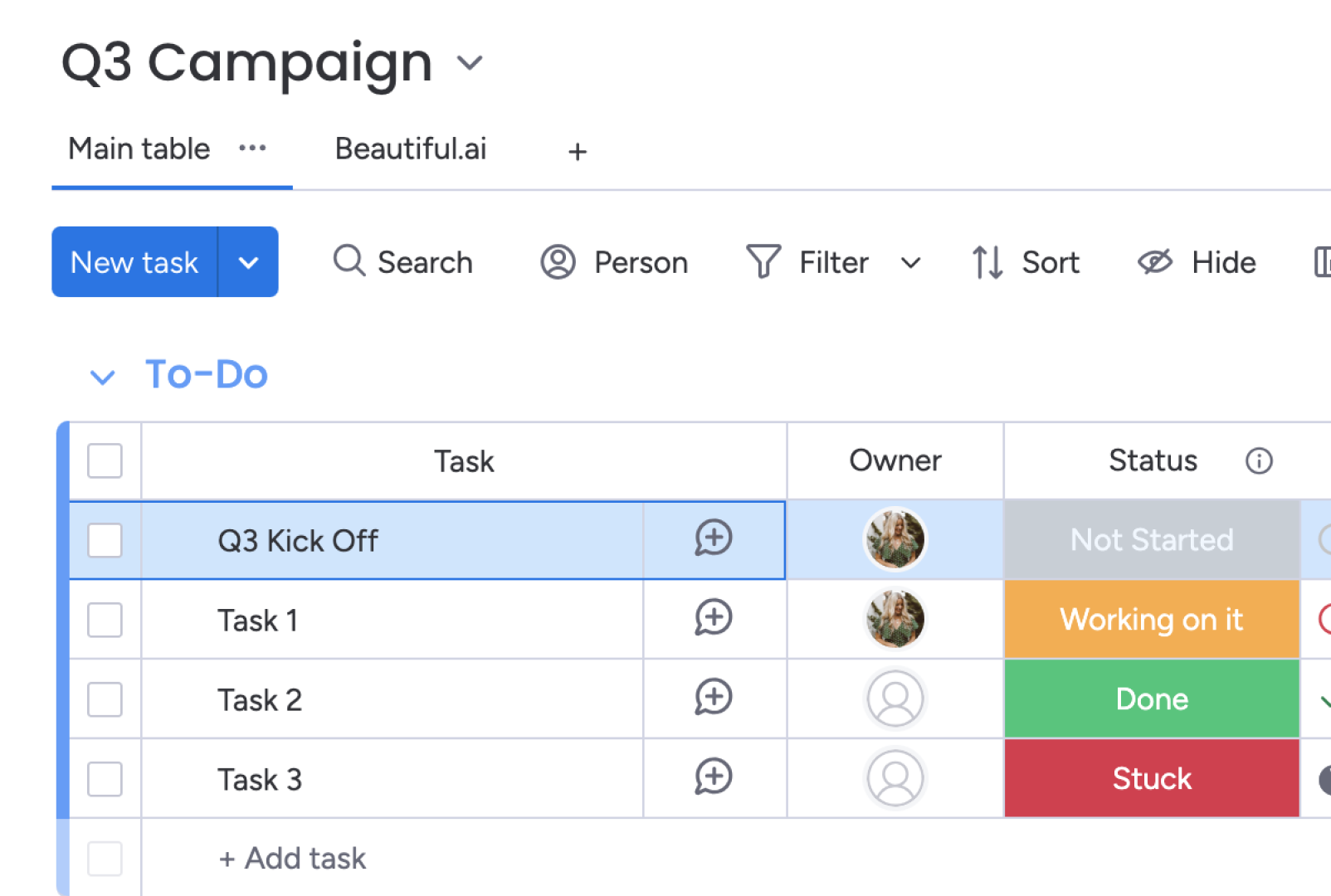
Task: Click the Search magnifier icon
Action: pyautogui.click(x=349, y=261)
